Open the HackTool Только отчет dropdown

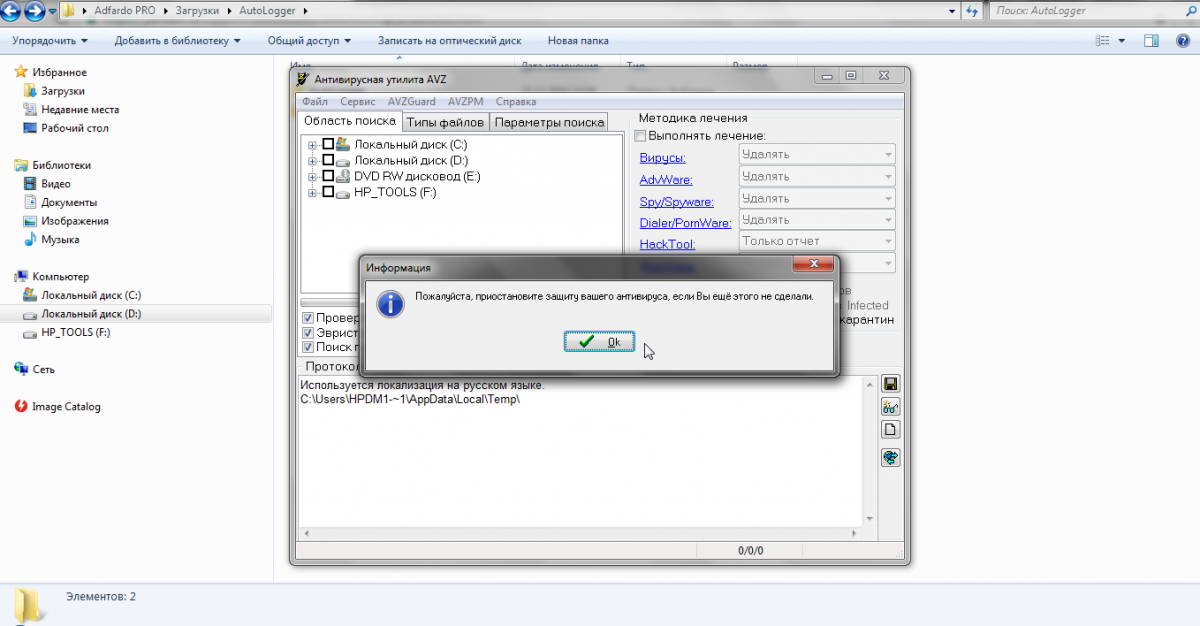click(817, 241)
